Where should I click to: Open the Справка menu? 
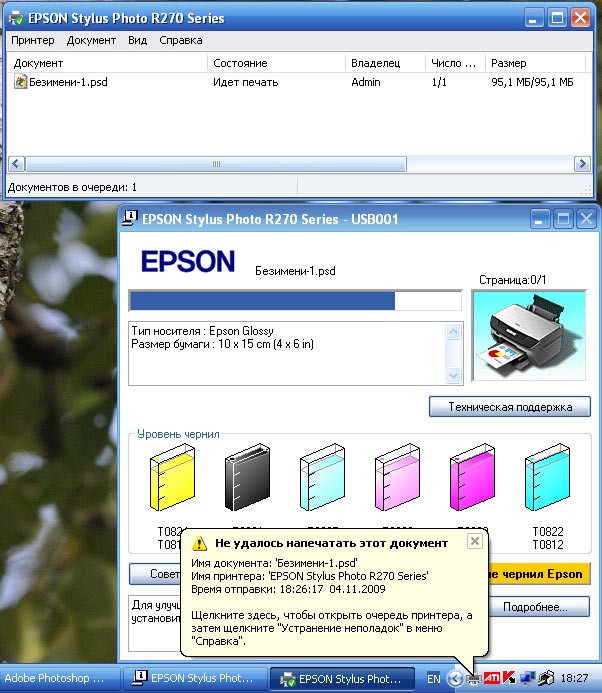181,40
